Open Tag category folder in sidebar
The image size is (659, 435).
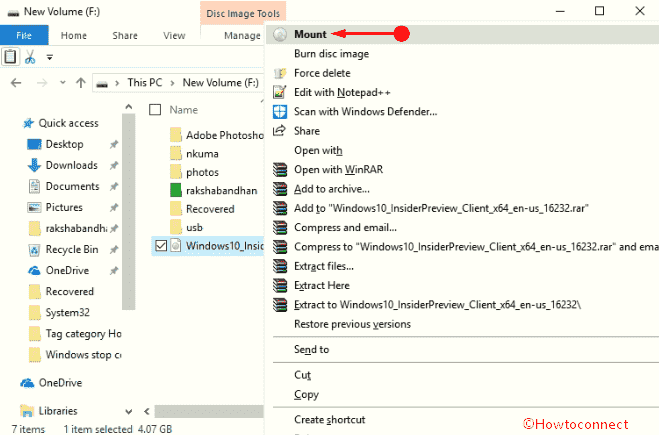[83, 333]
